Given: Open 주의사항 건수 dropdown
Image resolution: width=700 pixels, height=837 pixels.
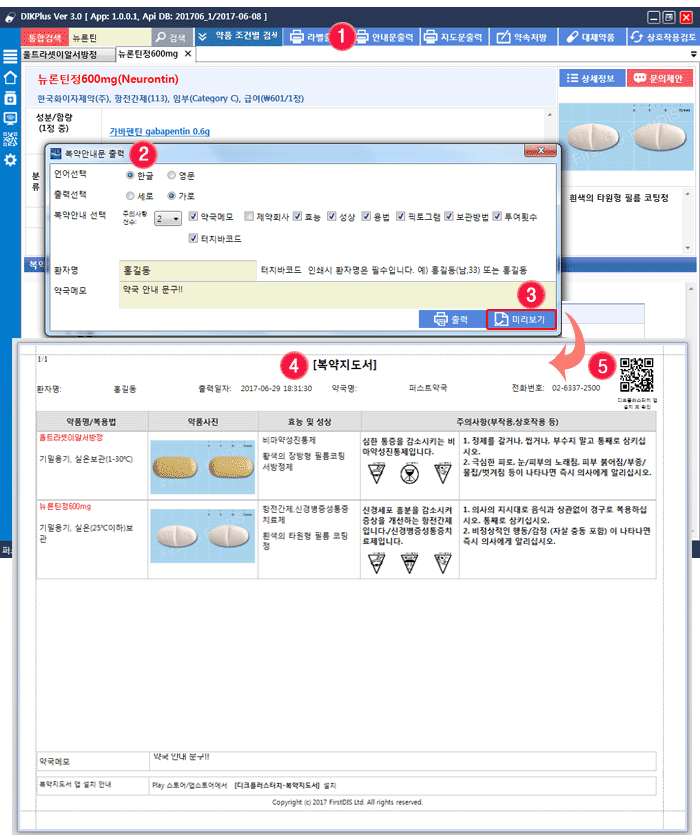Looking at the screenshot, I should click(x=168, y=218).
